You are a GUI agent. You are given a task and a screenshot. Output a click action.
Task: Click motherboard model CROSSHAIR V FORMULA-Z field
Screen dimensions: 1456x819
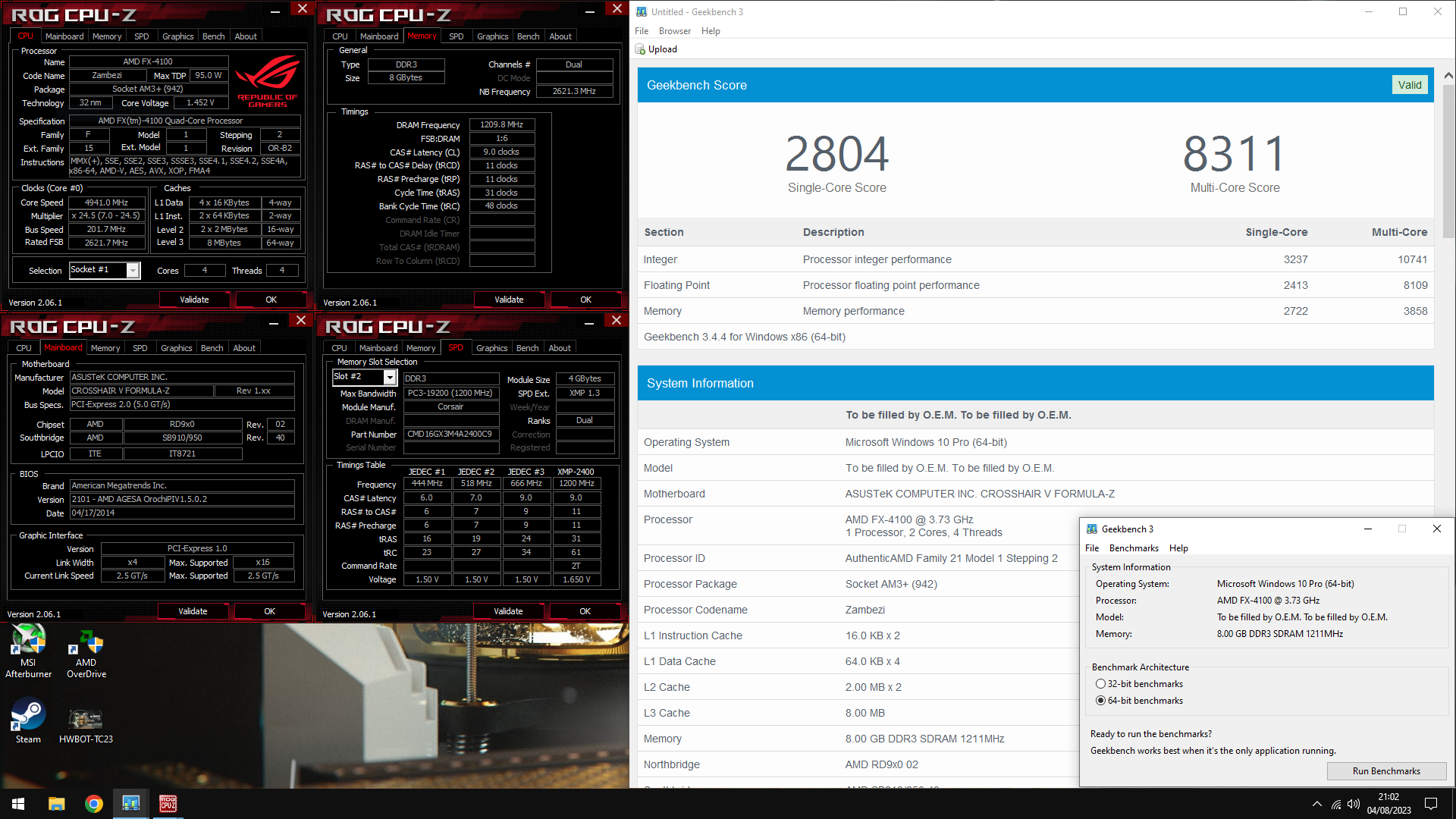[141, 391]
